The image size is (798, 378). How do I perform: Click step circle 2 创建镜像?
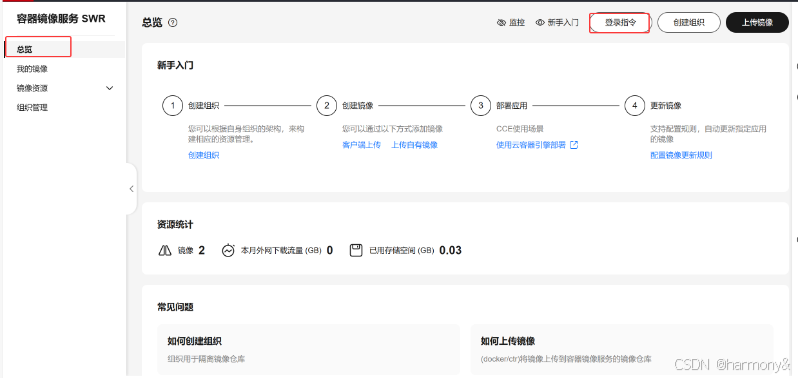[326, 106]
